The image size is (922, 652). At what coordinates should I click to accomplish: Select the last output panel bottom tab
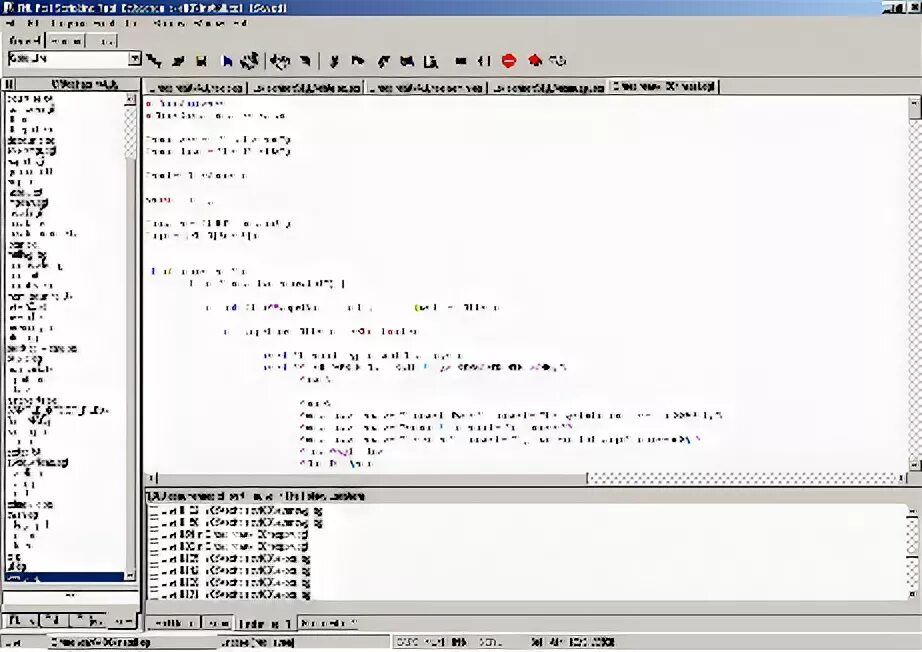327,623
